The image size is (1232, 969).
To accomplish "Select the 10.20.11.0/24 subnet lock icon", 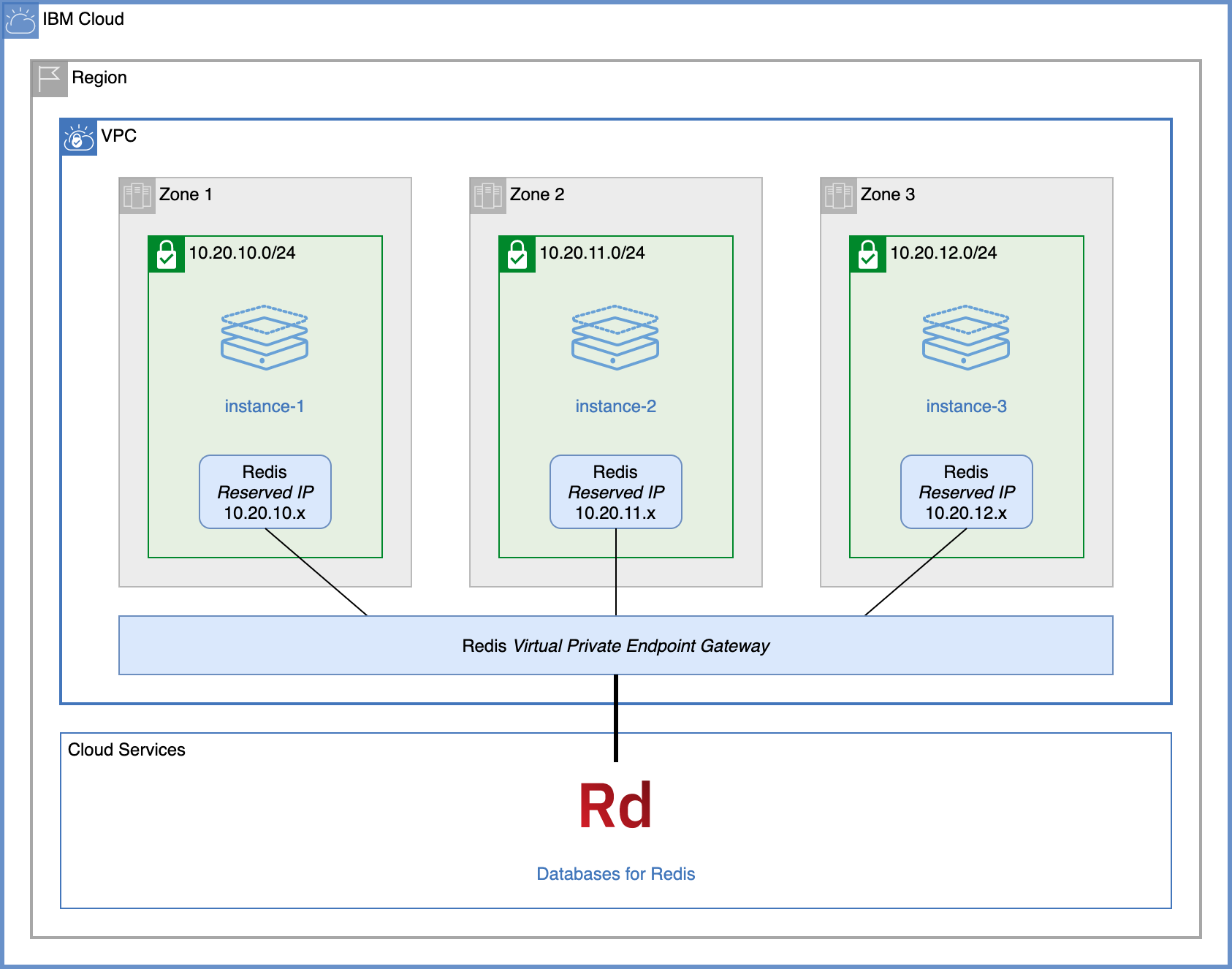I will click(x=517, y=254).
